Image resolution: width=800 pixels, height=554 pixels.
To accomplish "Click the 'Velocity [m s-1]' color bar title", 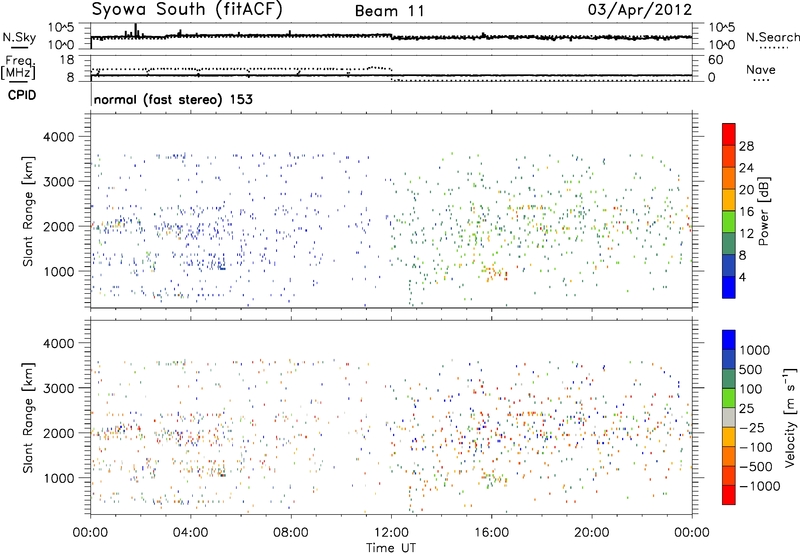I will pyautogui.click(x=790, y=417).
